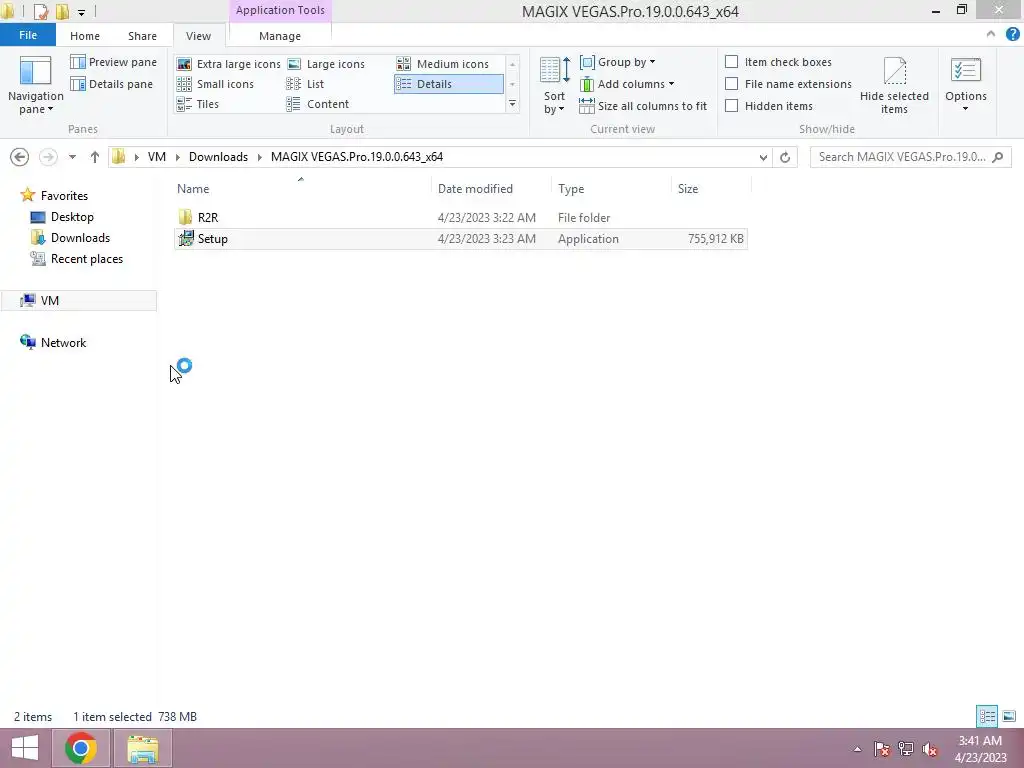Click the 755,912 KB size cell
1024x768 pixels.
pyautogui.click(x=715, y=238)
